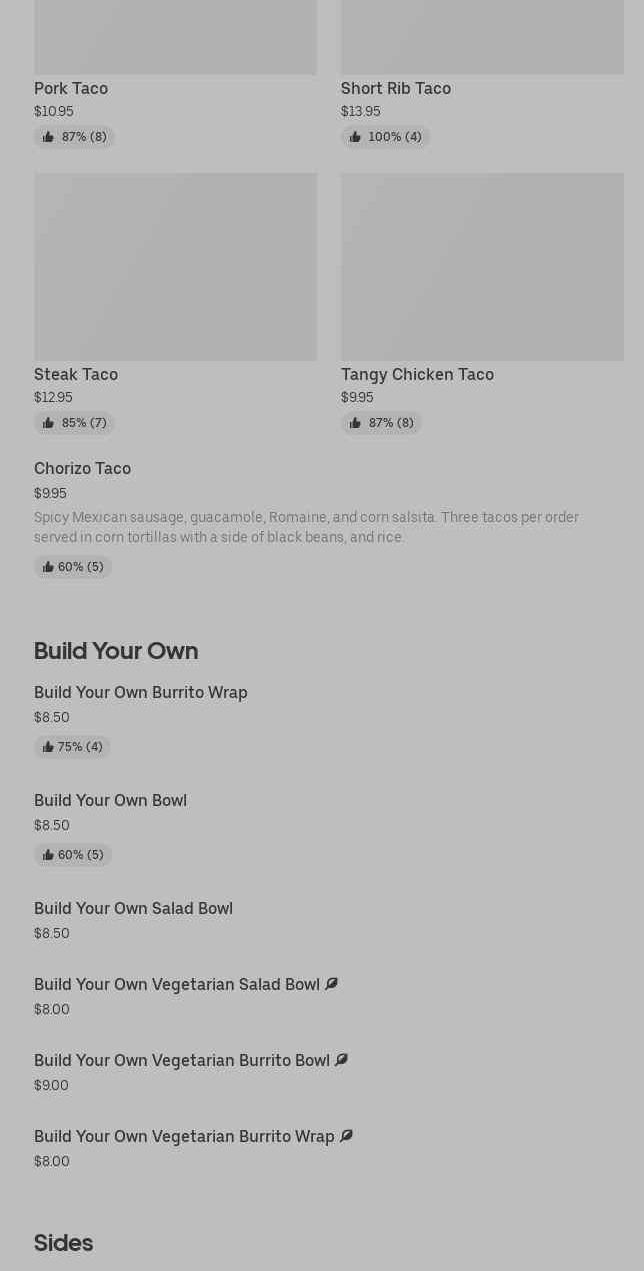Open the Tangy Chicken Taco photo

pos(482,266)
